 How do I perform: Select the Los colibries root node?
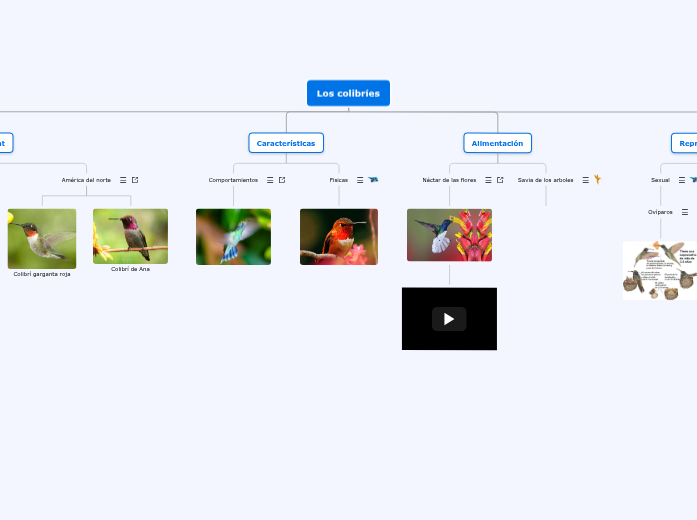(348, 93)
